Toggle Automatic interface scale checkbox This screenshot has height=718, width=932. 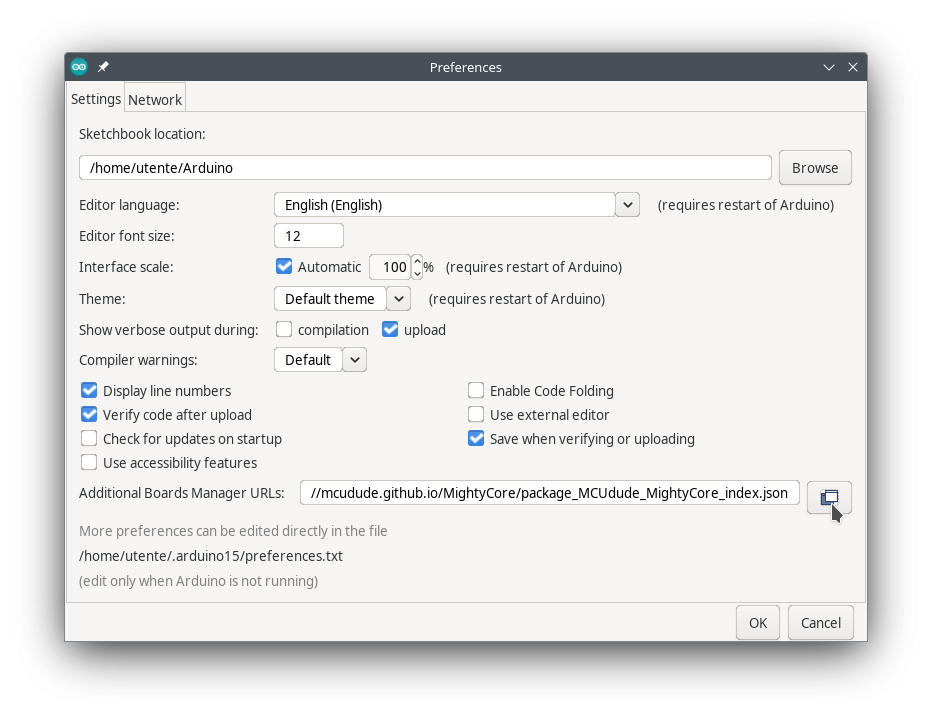284,266
